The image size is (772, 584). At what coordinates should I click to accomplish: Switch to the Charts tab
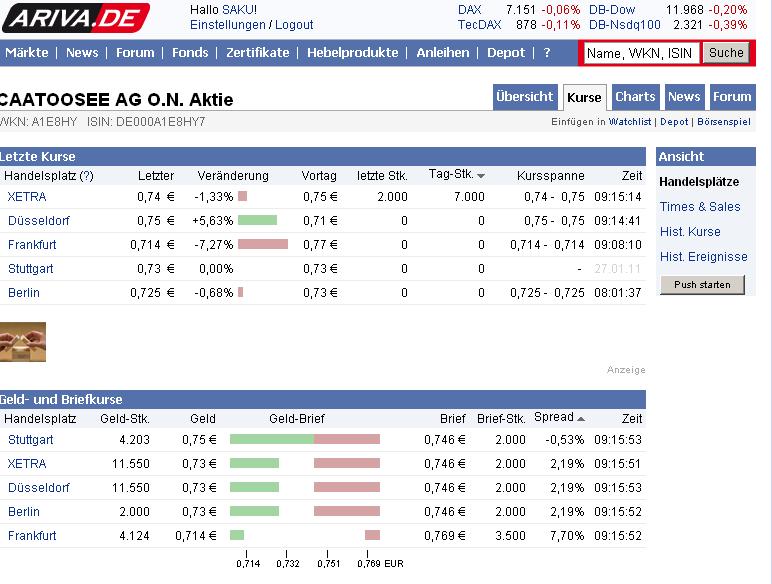(635, 97)
